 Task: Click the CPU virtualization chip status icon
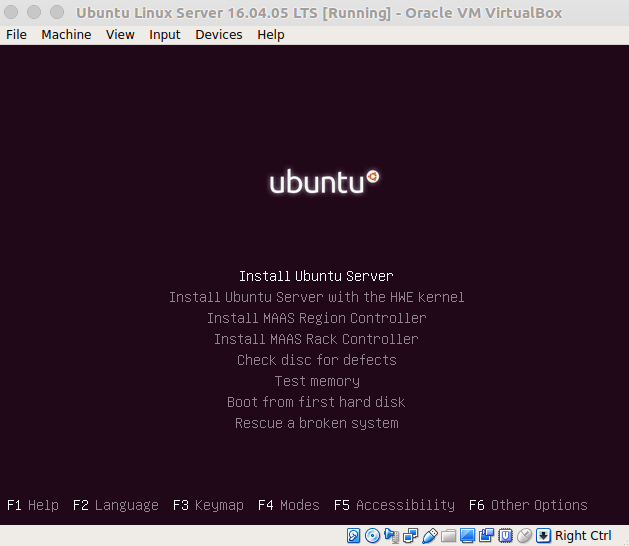coord(505,536)
